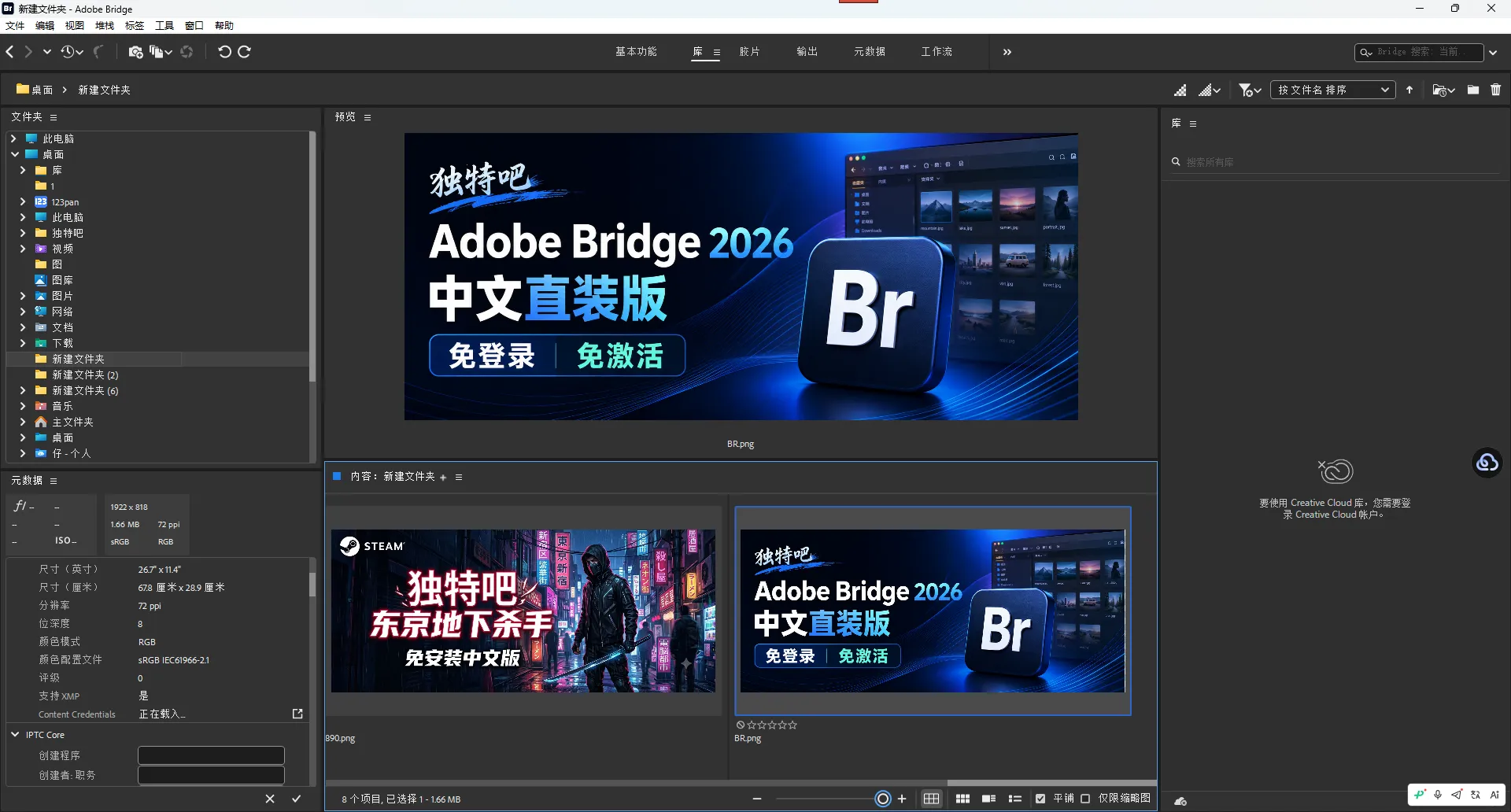Select 新建文件夹 (2) in tree
This screenshot has height=812, width=1511.
point(85,375)
